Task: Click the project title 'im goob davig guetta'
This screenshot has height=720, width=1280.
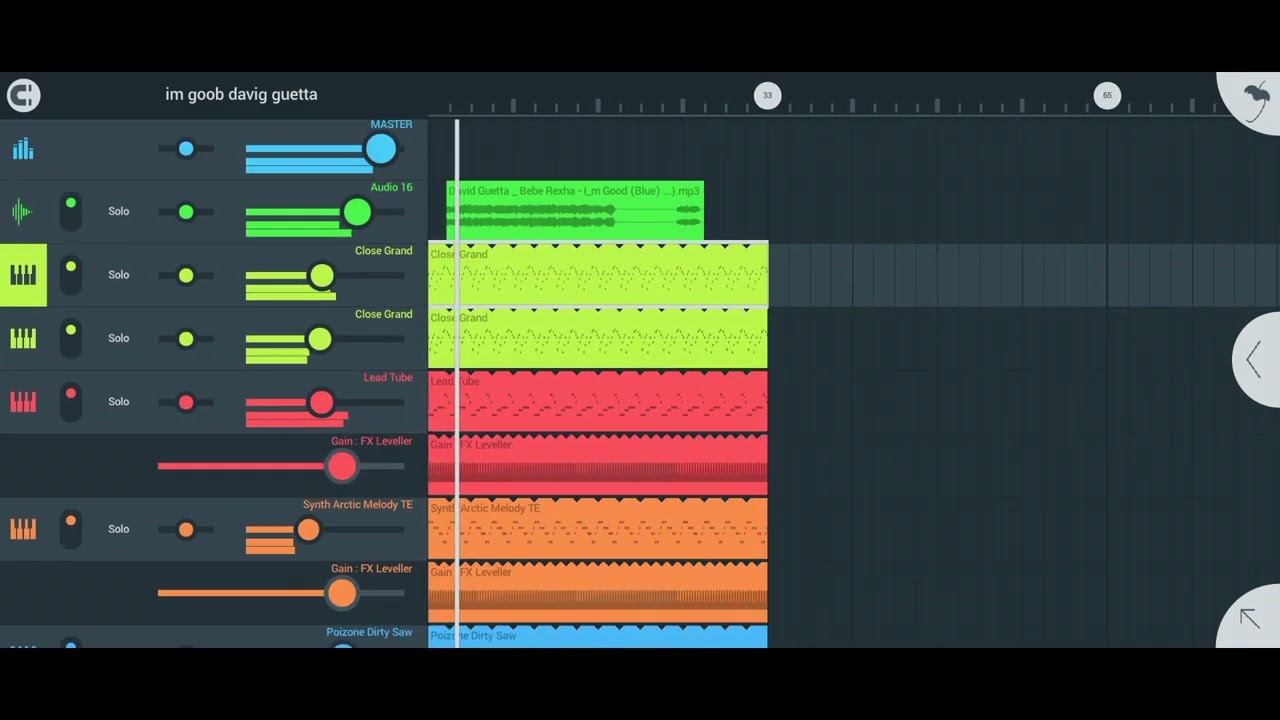Action: point(241,94)
